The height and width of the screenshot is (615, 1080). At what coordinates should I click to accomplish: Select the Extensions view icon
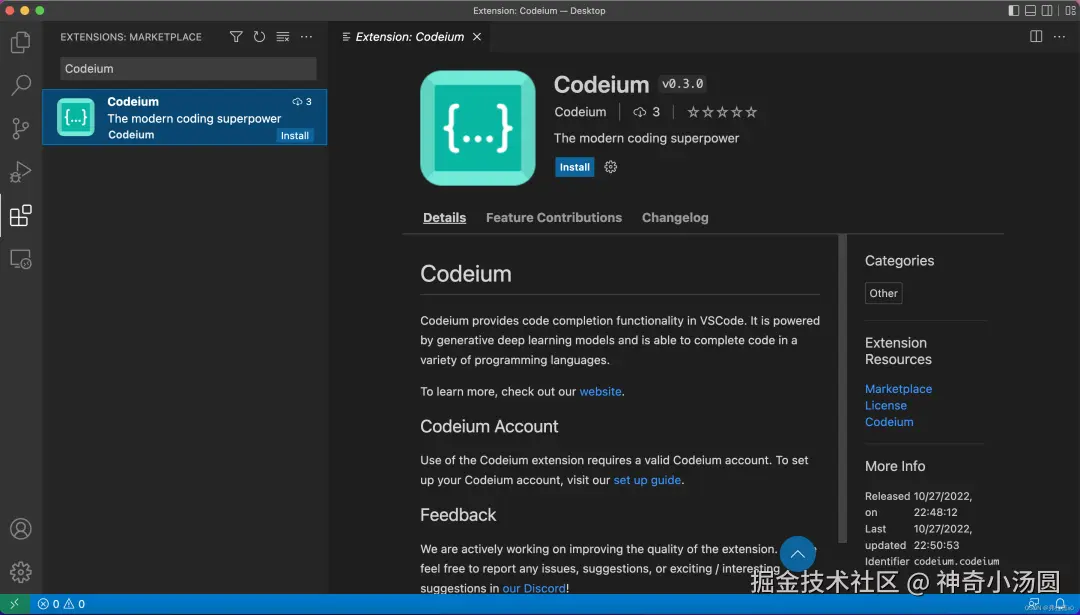pyautogui.click(x=21, y=216)
